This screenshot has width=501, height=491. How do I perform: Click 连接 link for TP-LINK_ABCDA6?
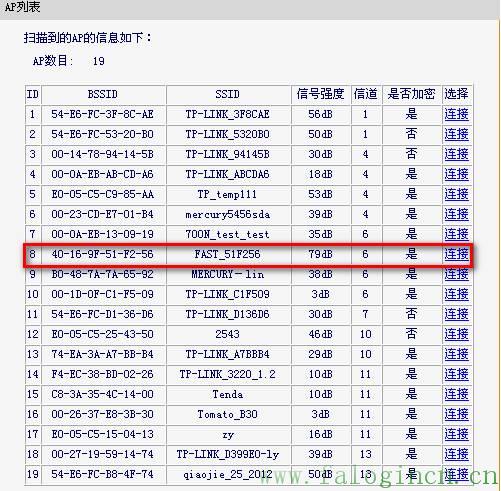(456, 174)
